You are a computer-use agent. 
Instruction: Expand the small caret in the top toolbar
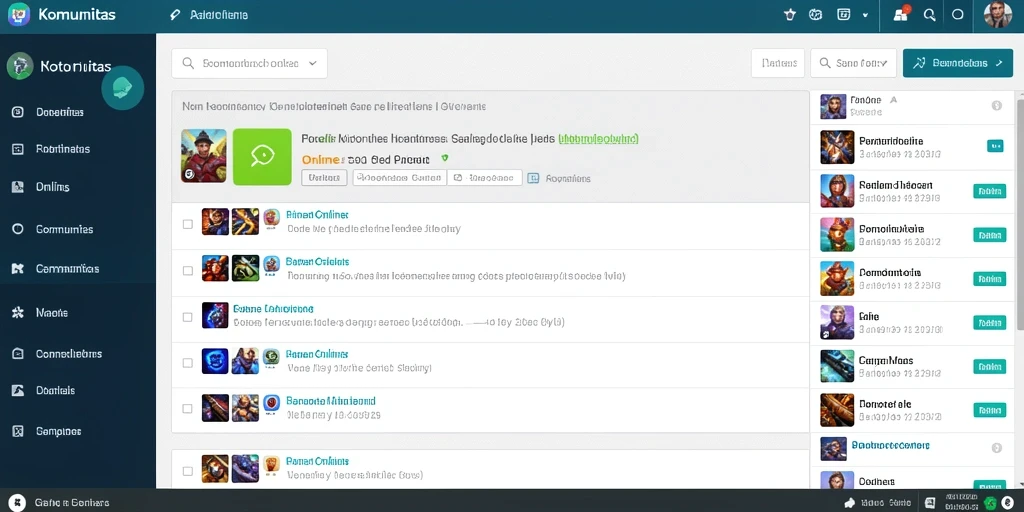pyautogui.click(x=865, y=15)
